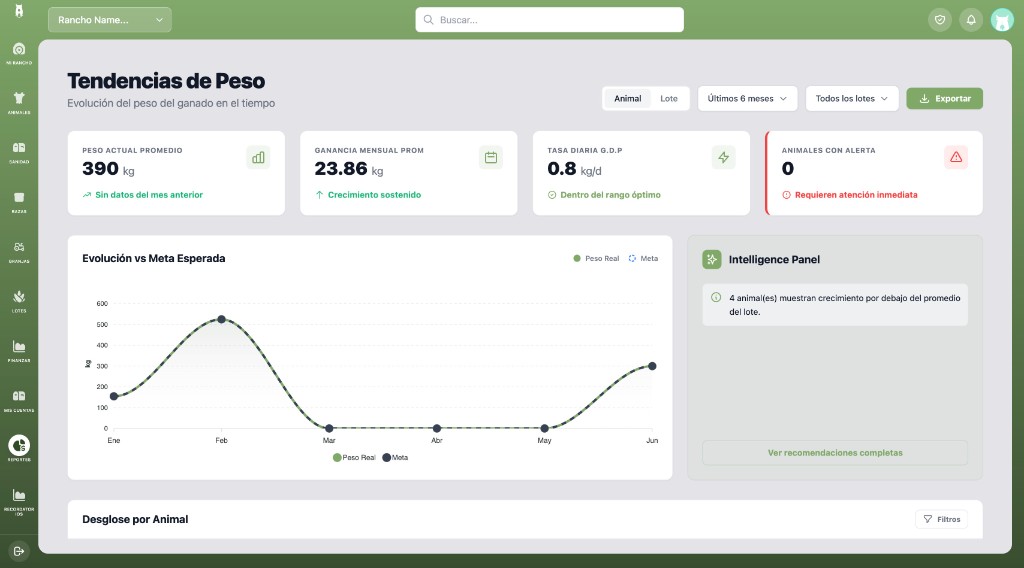Click 'Crecimiento sostenido' text
Screen dimensions: 1024x568
pos(374,195)
